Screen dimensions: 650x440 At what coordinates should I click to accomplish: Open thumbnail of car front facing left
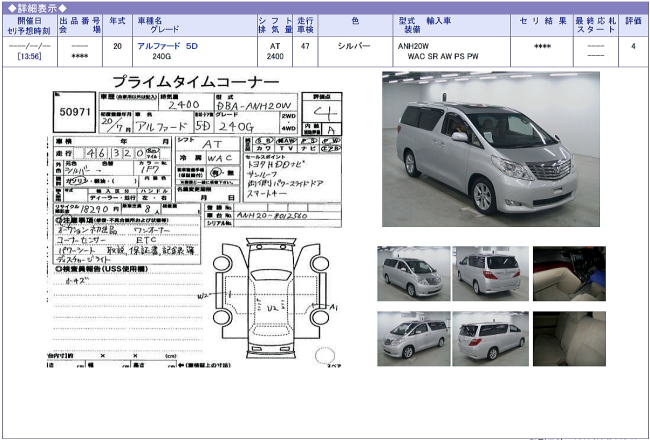(413, 338)
